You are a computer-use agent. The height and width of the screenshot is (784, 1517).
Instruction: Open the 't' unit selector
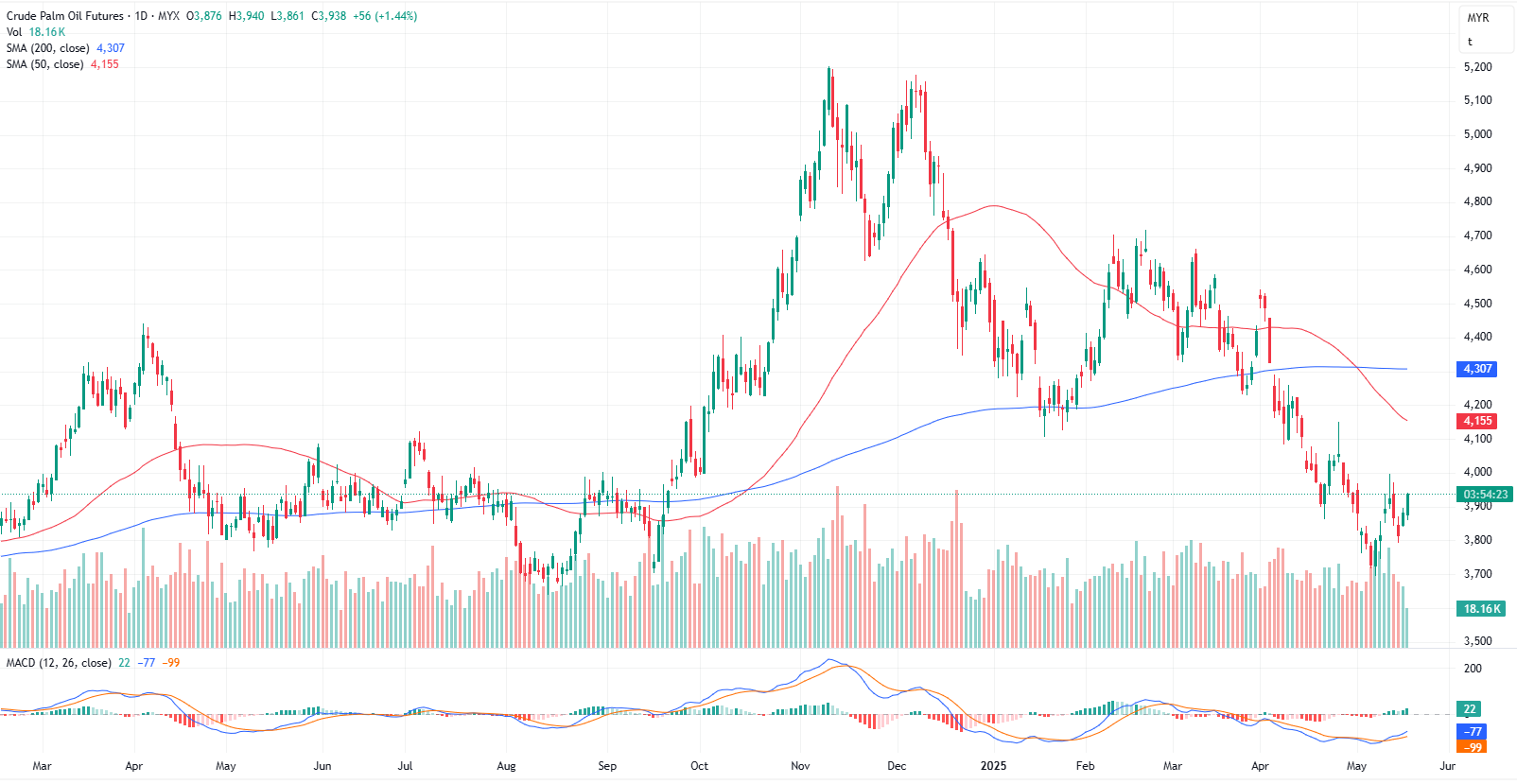click(x=1470, y=42)
